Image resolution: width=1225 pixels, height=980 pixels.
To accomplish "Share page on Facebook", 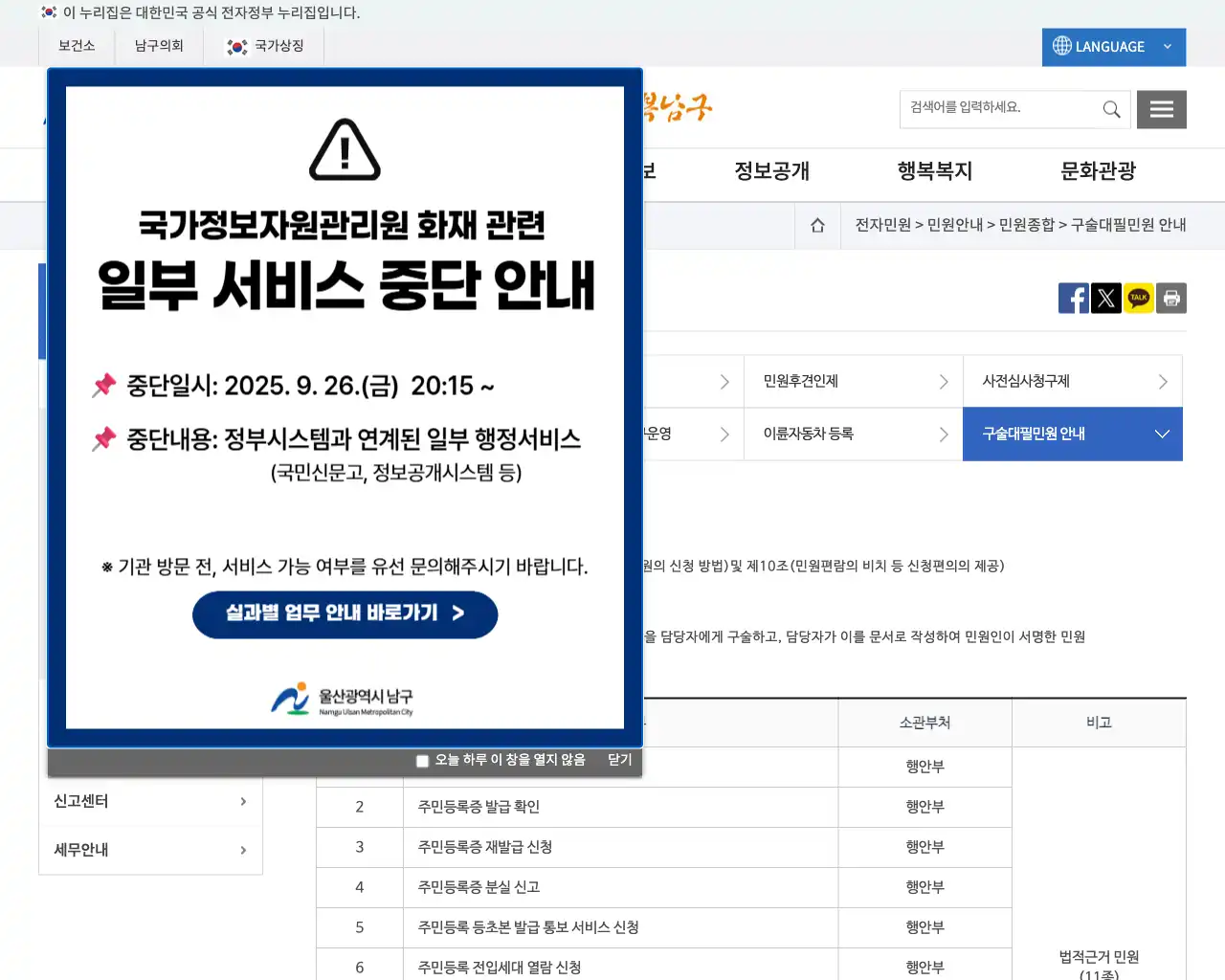I will [x=1074, y=298].
